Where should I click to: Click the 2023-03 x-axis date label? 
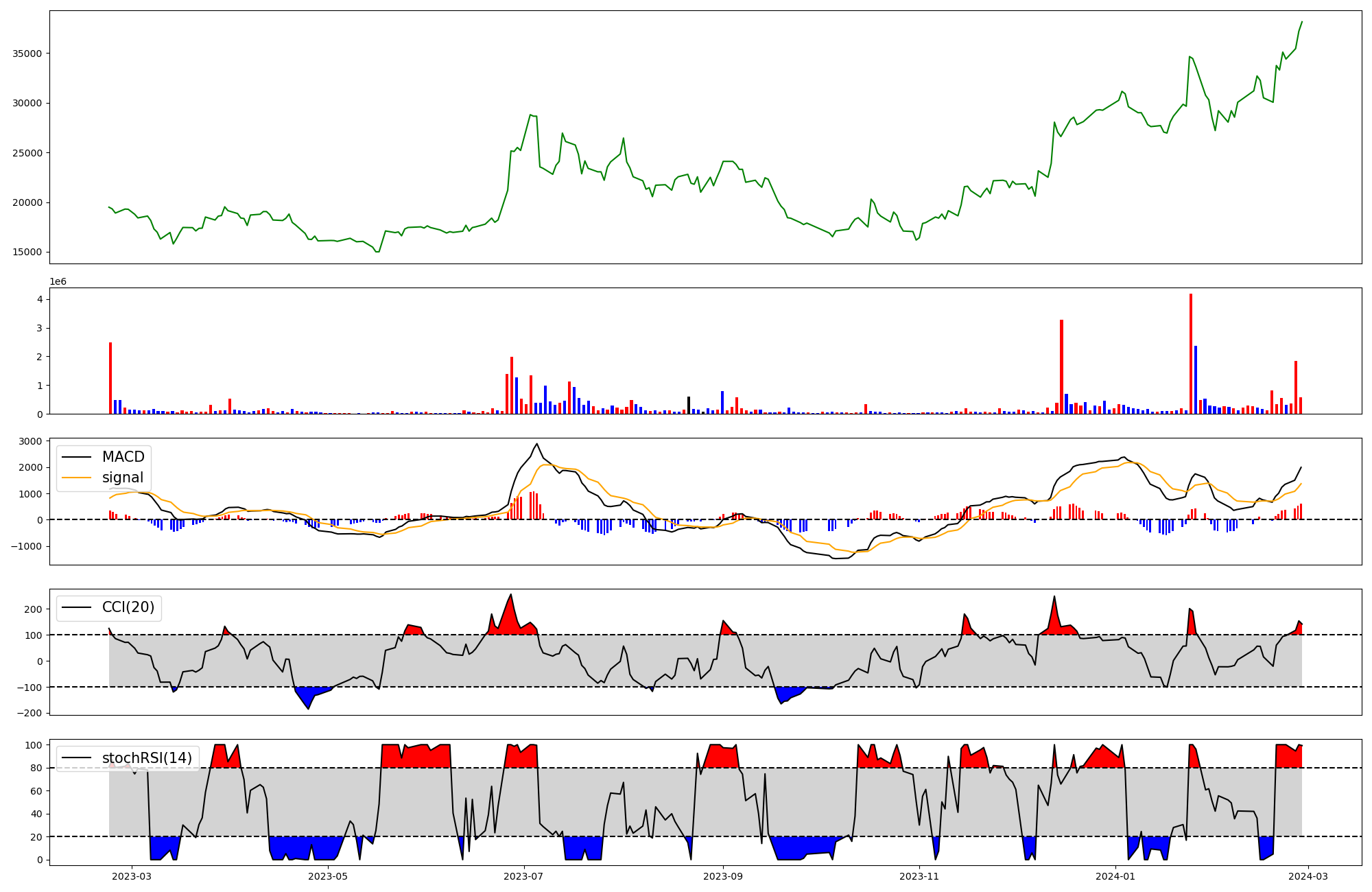131,876
